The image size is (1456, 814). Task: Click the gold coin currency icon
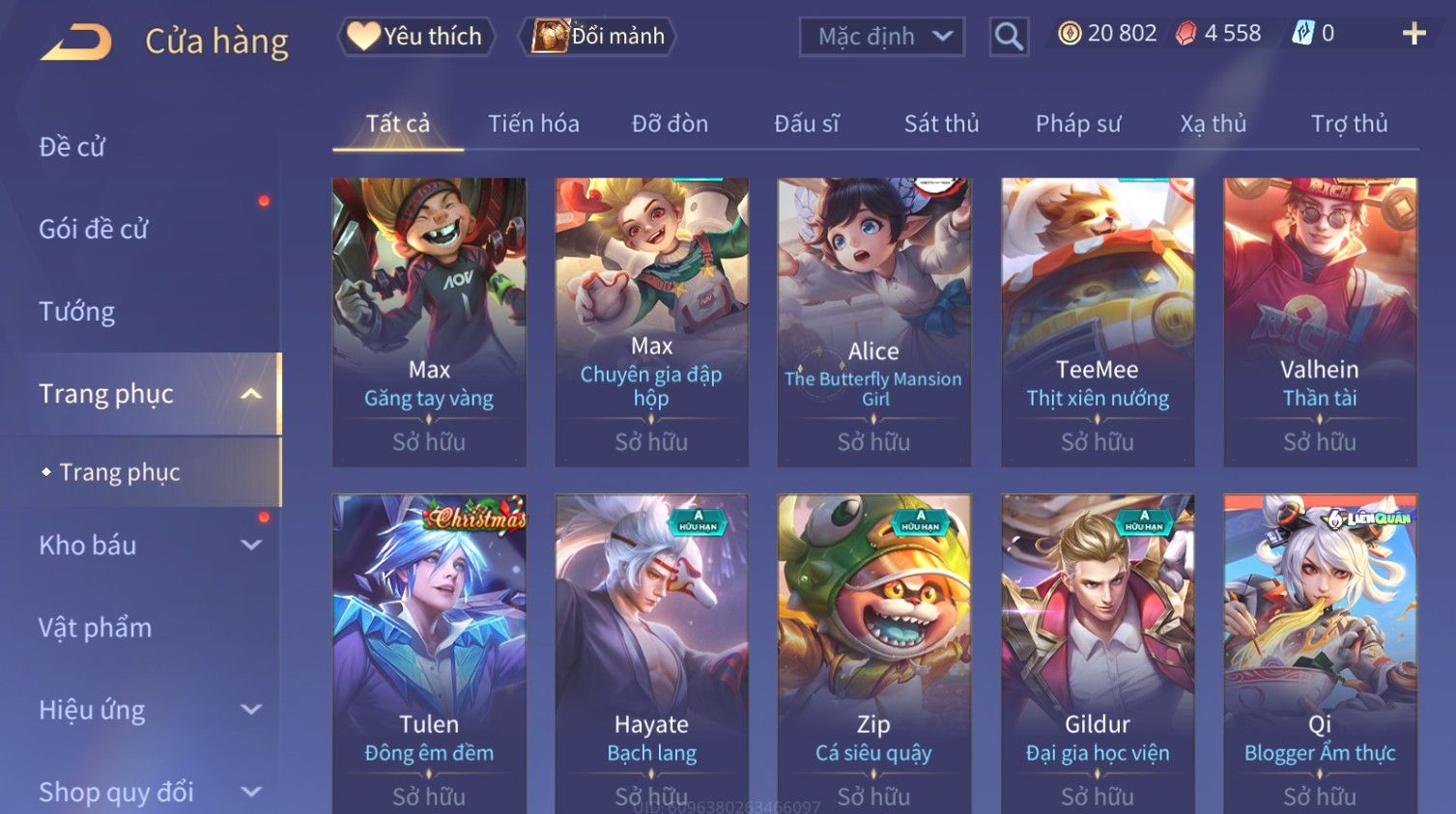point(1070,34)
